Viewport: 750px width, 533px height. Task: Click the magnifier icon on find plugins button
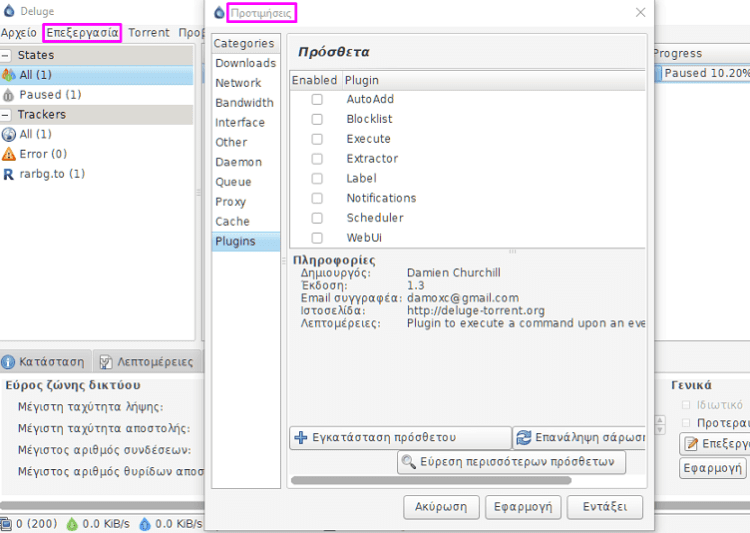coord(408,462)
